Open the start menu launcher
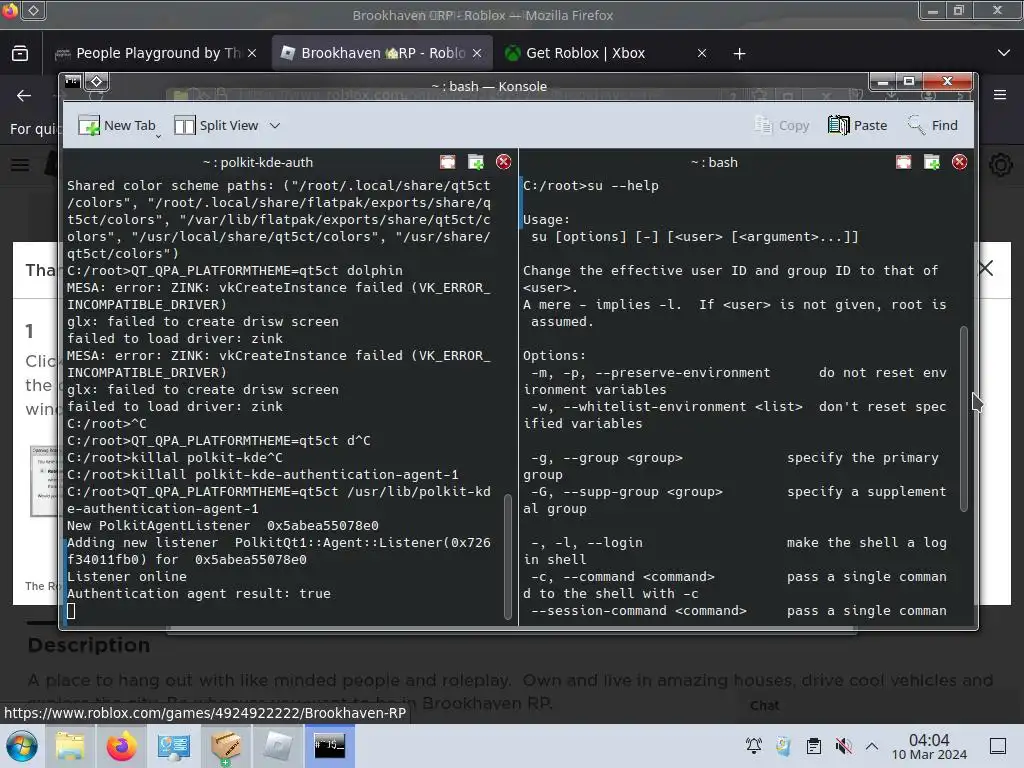1024x768 pixels. click(22, 746)
